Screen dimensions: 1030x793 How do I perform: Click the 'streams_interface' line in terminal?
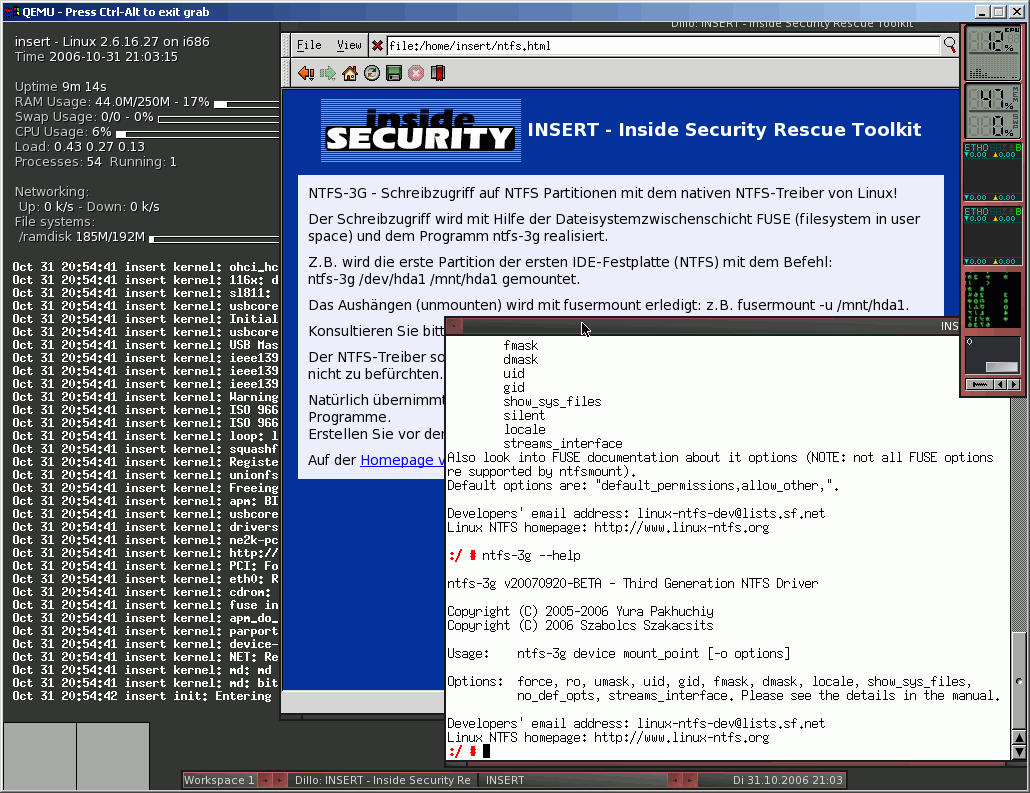click(562, 443)
